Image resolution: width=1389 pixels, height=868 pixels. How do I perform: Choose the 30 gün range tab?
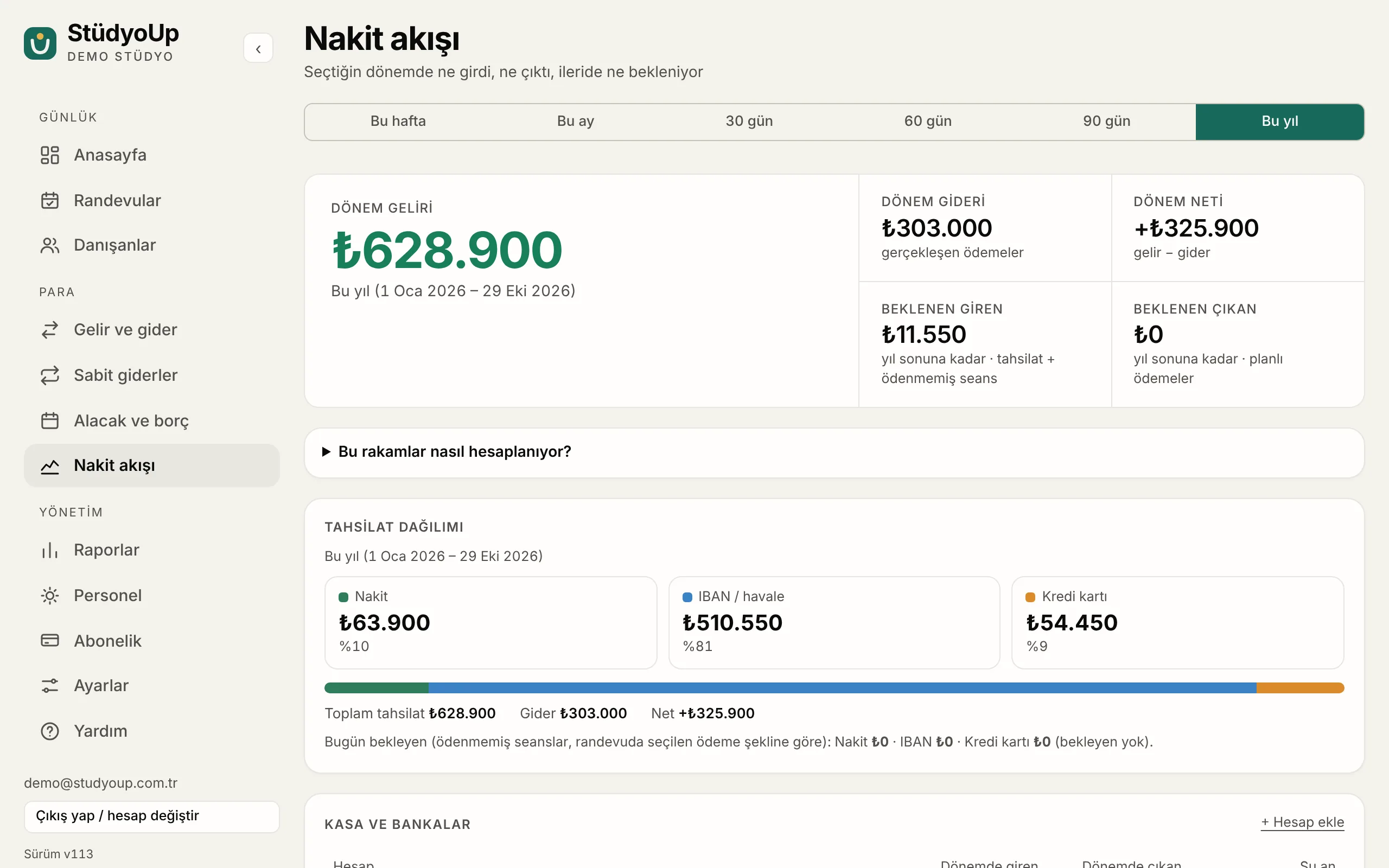click(x=749, y=121)
